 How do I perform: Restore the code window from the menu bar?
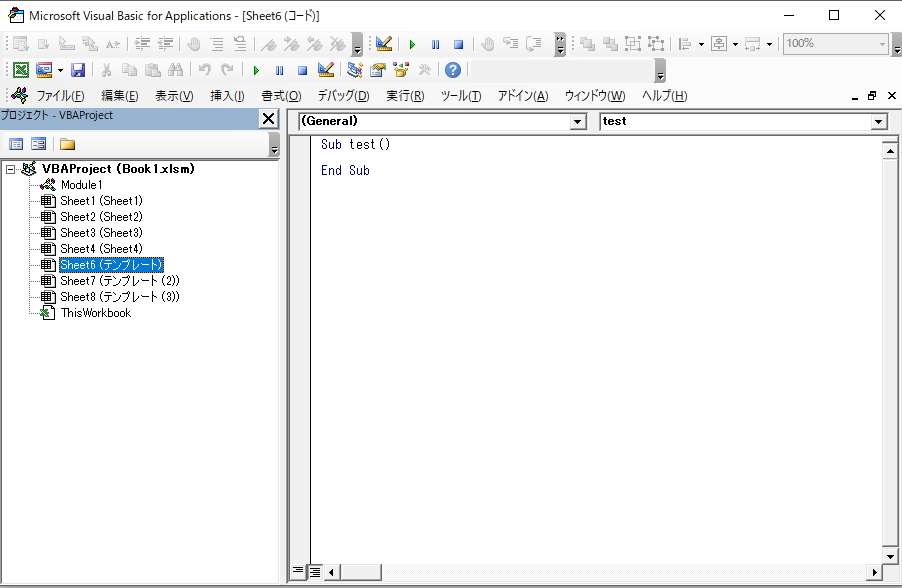(872, 96)
